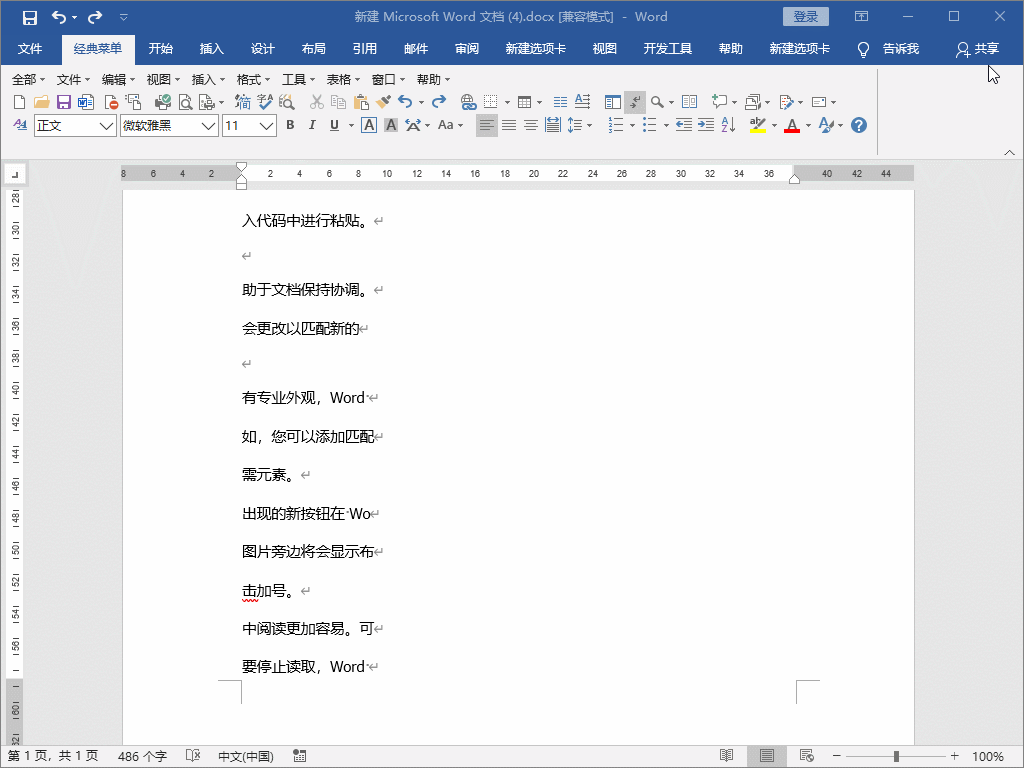Click the Quick Print printer icon
The height and width of the screenshot is (768, 1024).
(x=163, y=102)
